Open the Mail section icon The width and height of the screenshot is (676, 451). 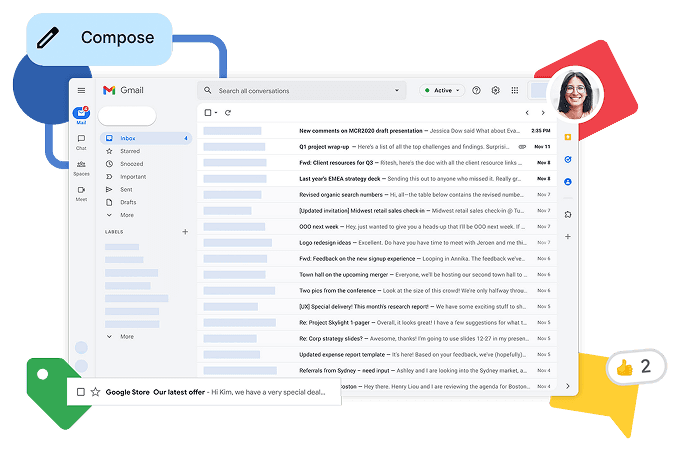tap(81, 113)
